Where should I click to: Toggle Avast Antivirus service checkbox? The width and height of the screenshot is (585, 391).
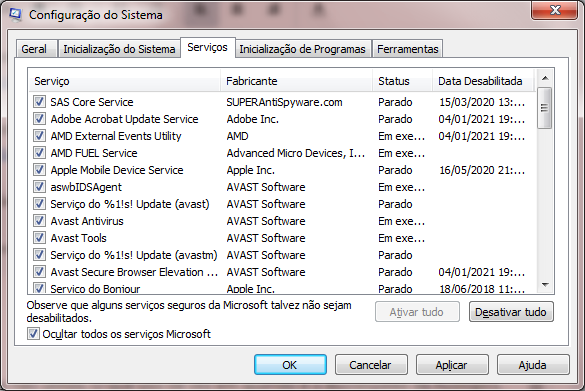(x=39, y=221)
